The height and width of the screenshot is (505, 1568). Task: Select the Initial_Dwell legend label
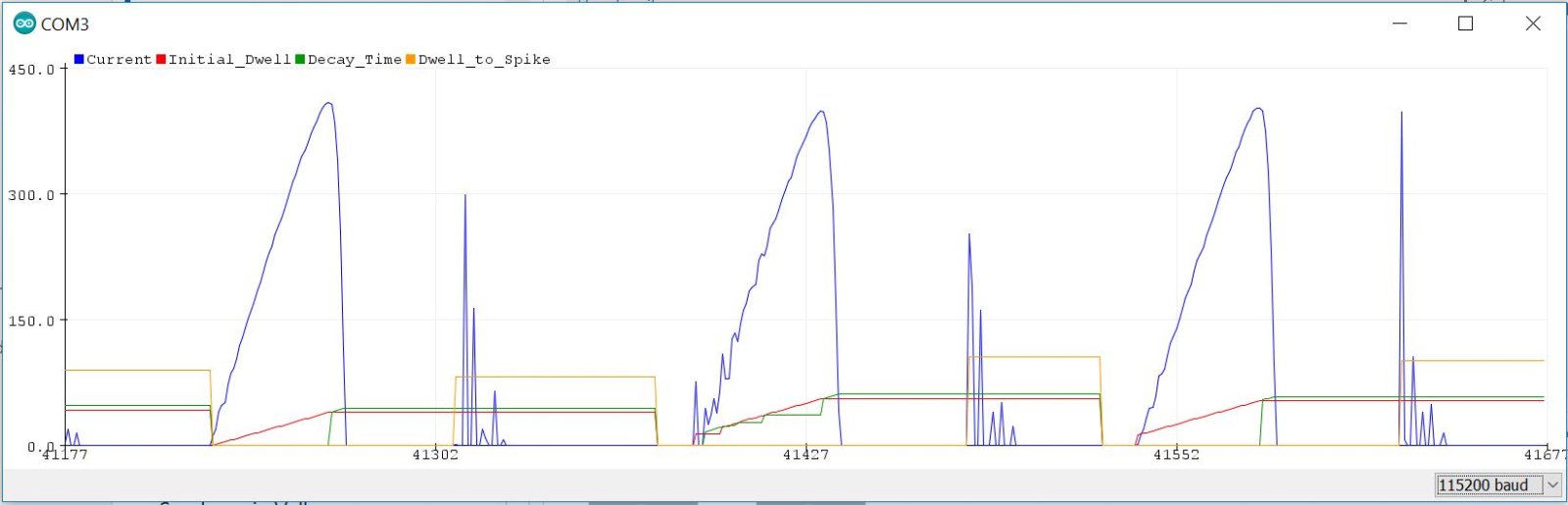point(229,60)
